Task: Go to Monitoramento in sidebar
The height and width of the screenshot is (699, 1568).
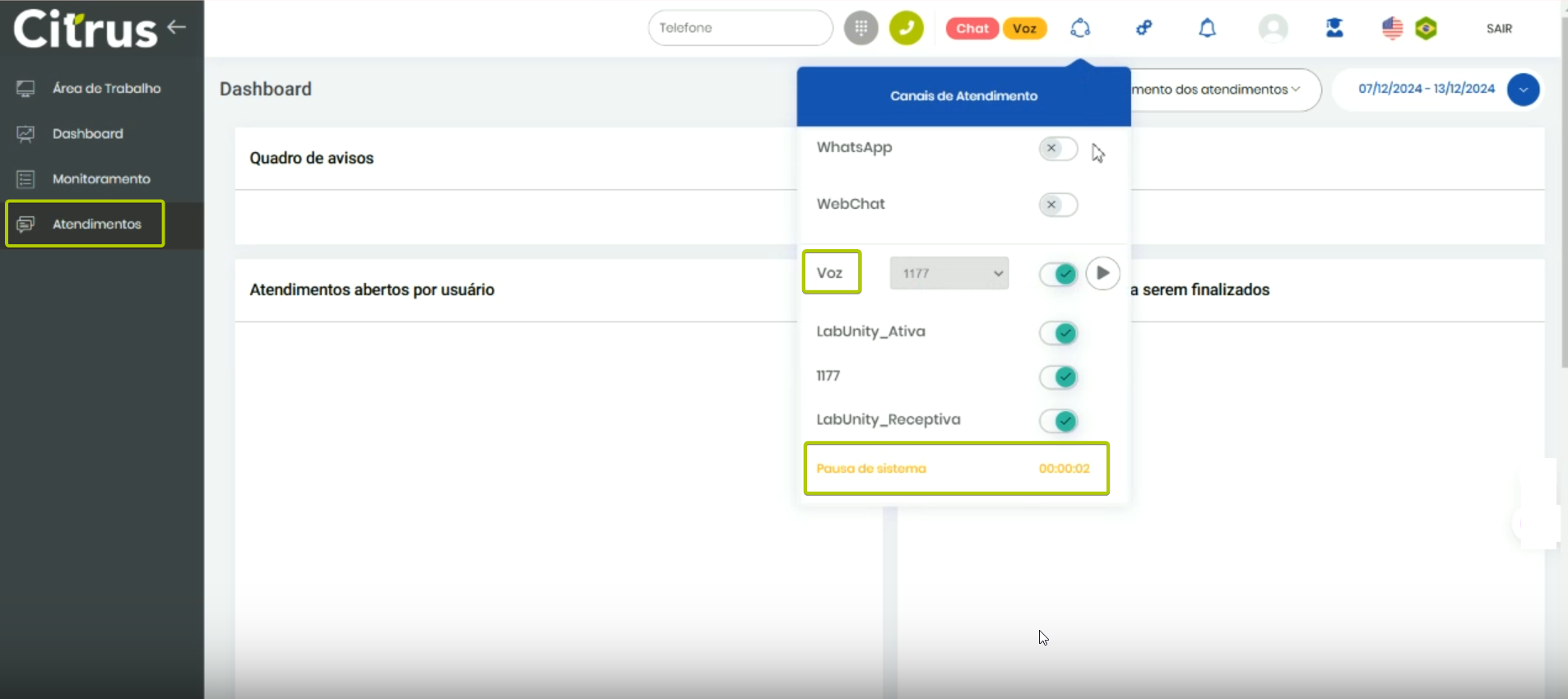Action: click(101, 179)
